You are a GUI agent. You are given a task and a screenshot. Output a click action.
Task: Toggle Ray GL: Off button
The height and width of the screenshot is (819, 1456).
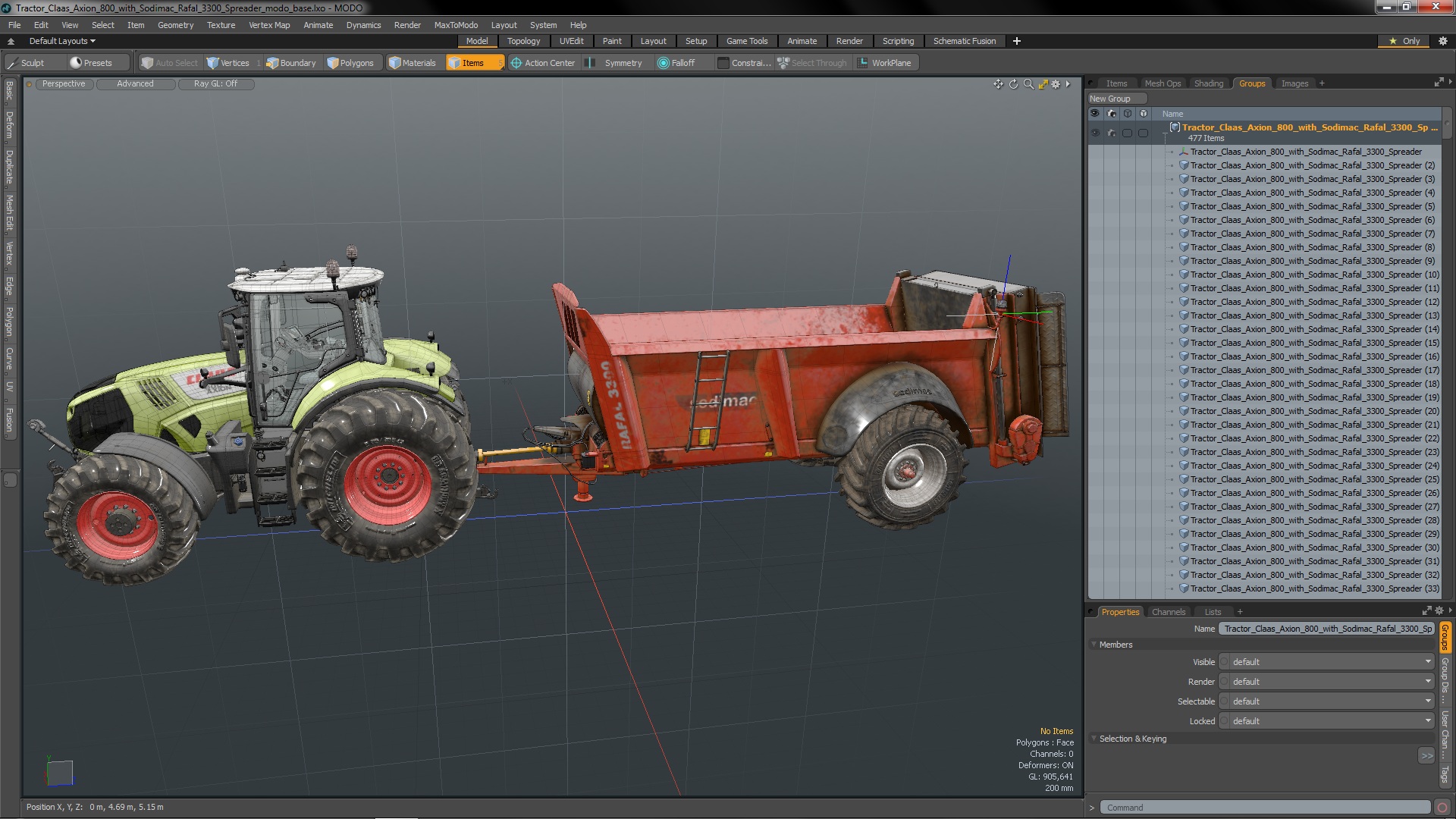[215, 84]
